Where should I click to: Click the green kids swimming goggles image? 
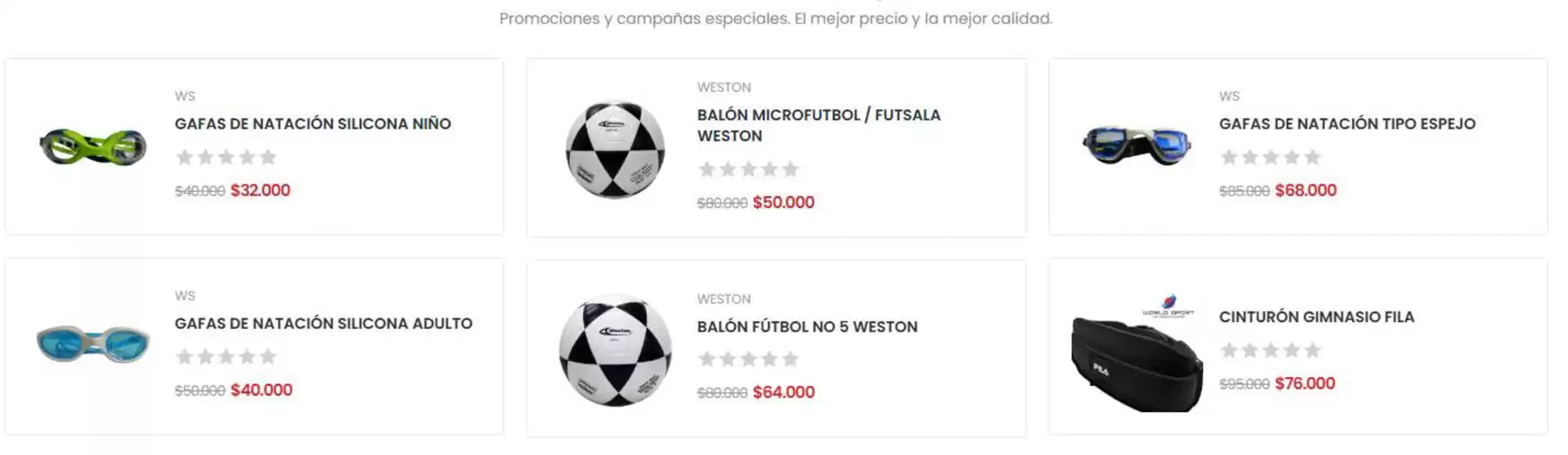(93, 148)
